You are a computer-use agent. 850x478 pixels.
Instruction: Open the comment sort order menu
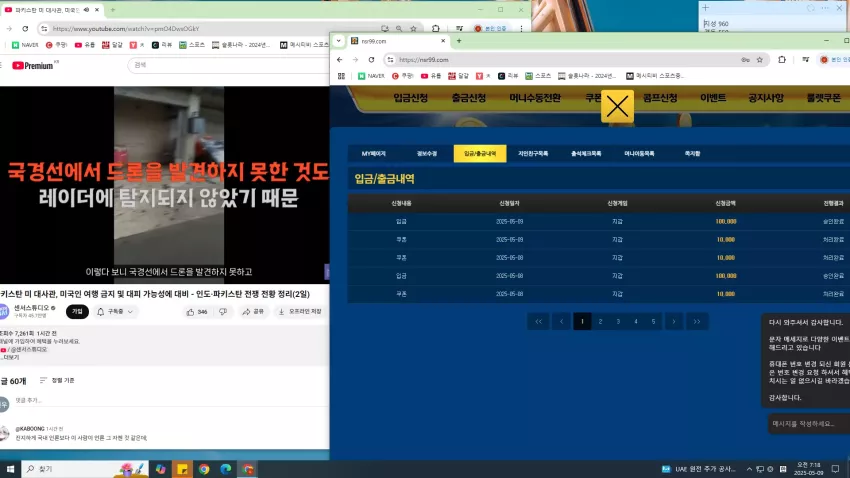pyautogui.click(x=57, y=380)
